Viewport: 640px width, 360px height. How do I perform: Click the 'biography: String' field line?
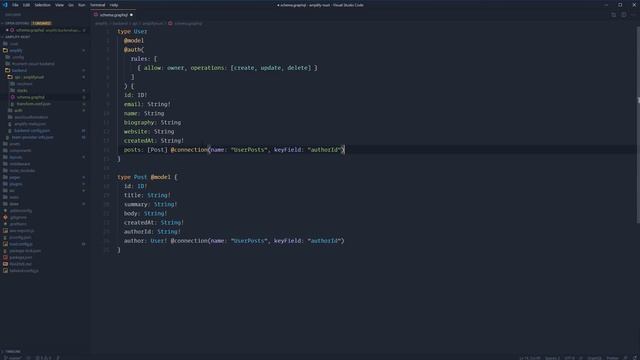point(152,122)
